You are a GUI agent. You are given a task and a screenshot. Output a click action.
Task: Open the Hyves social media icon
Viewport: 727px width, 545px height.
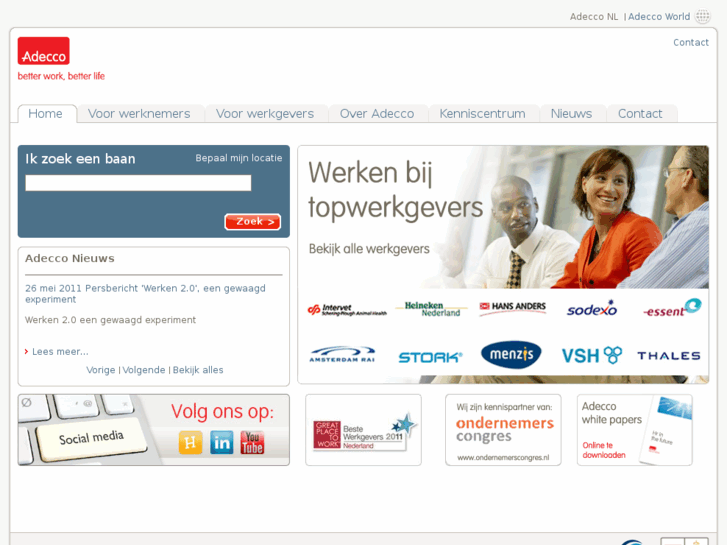[191, 442]
